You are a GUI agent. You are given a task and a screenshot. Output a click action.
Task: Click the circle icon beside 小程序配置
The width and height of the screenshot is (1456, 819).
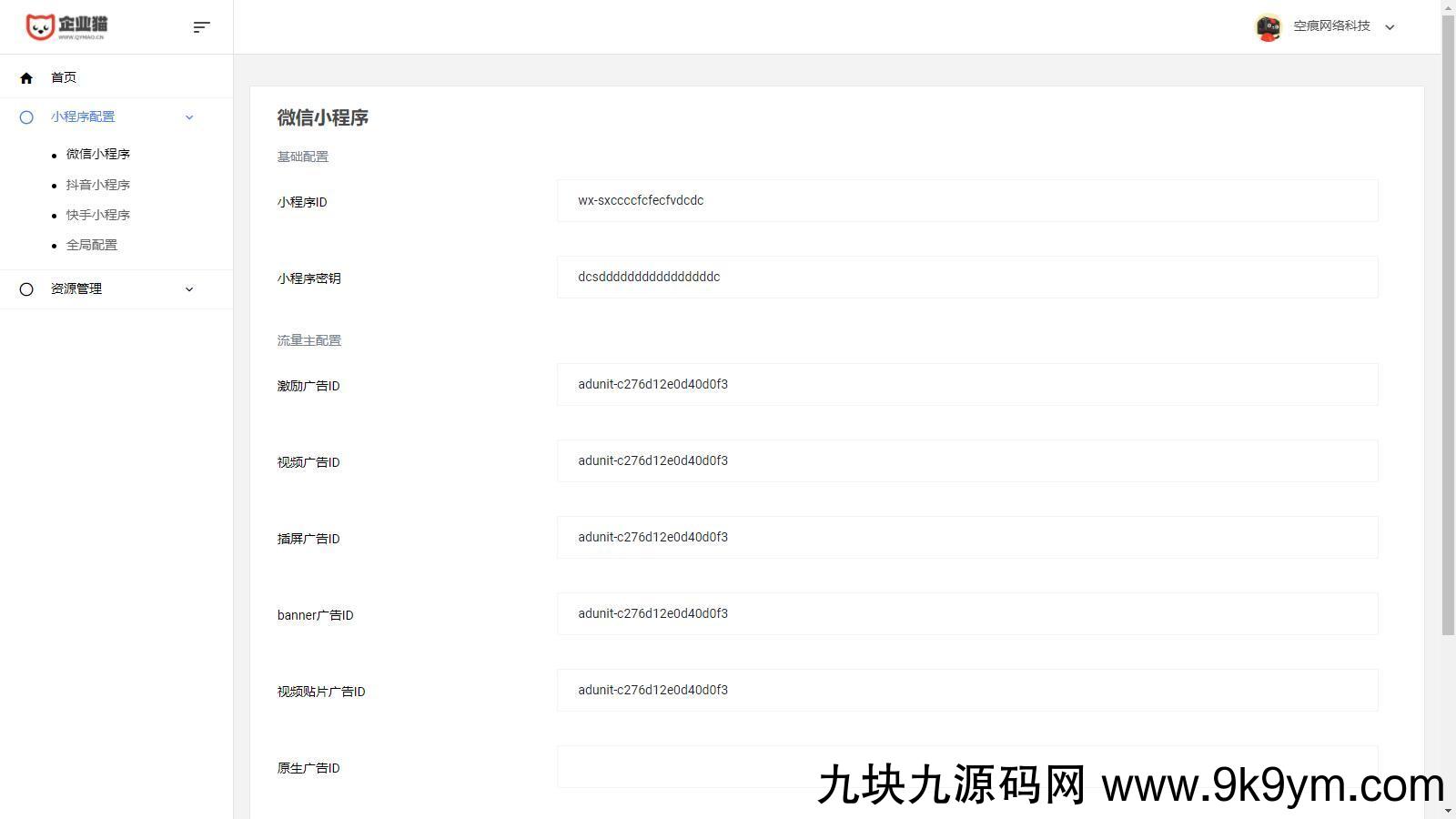pos(26,117)
